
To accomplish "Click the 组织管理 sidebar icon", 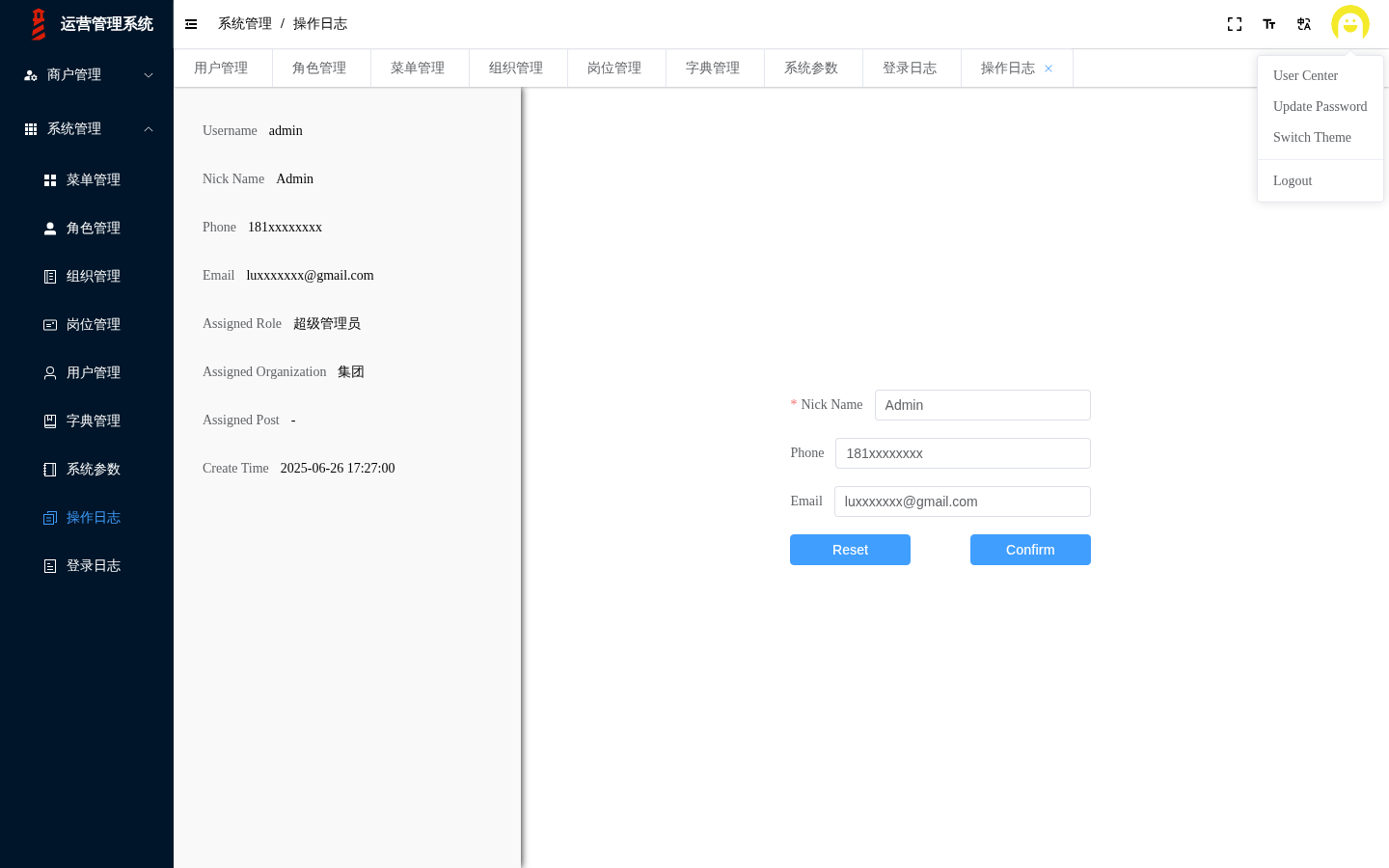I will [50, 277].
